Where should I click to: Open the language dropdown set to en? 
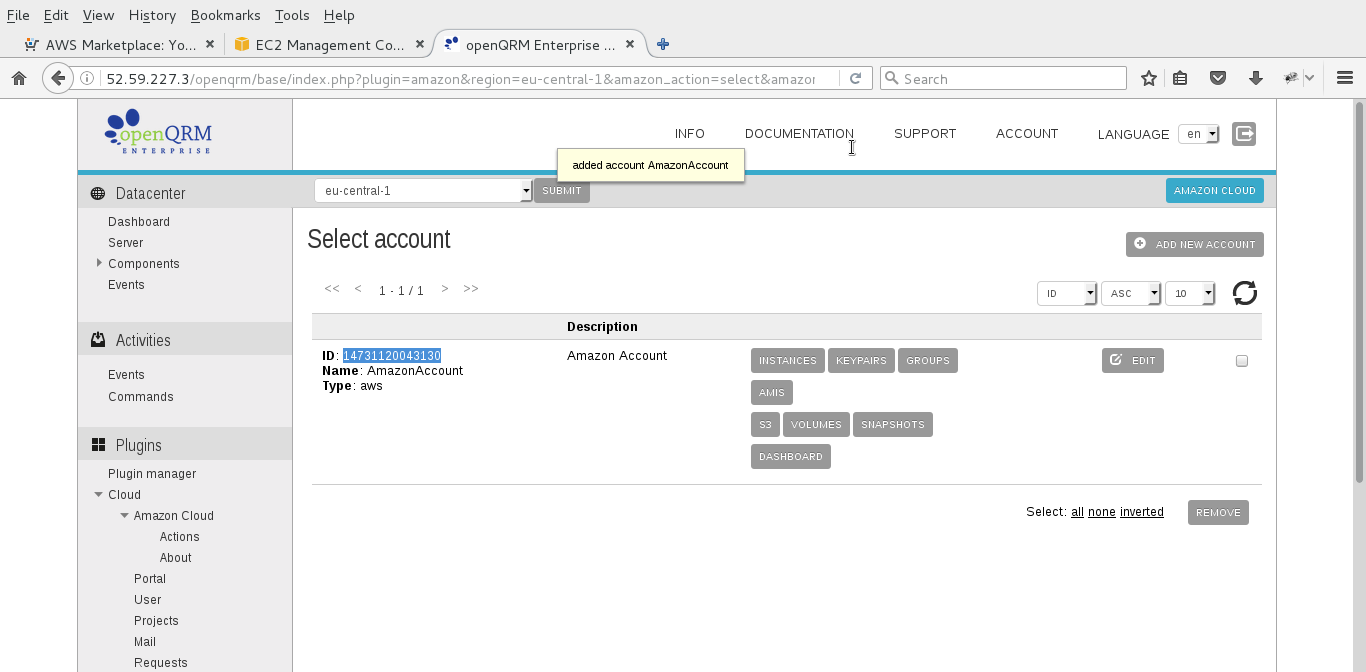coord(1199,134)
